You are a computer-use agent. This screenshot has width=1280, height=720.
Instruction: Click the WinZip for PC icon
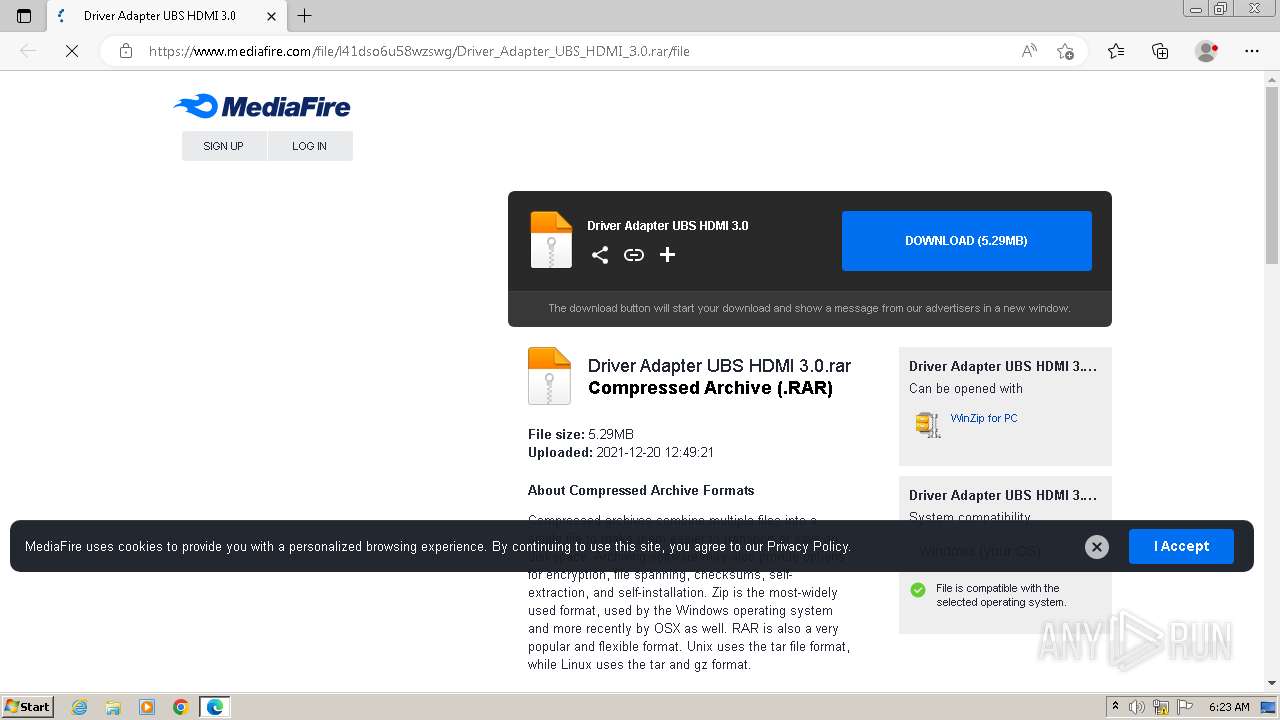point(928,424)
